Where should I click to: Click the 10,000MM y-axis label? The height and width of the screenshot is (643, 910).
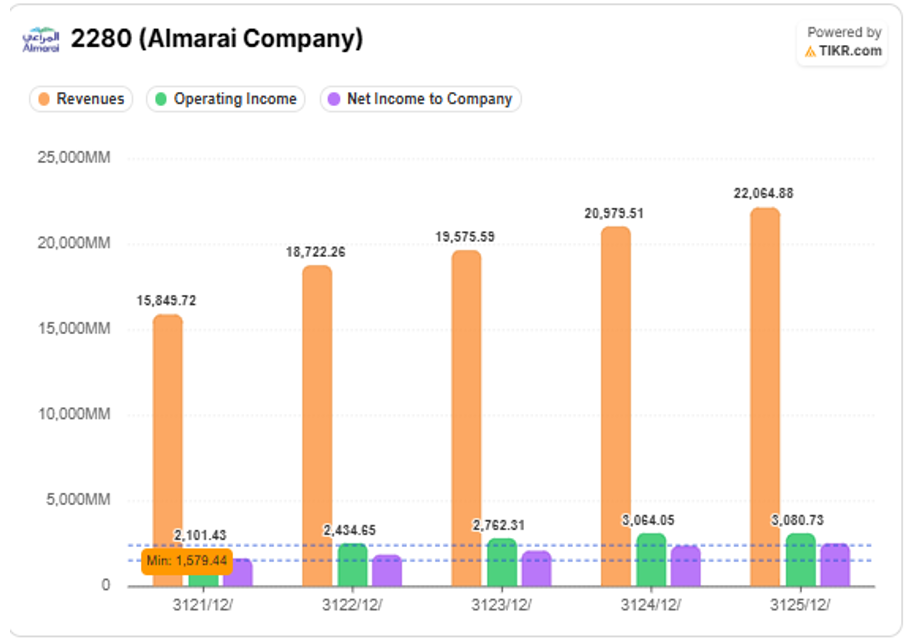tap(74, 414)
